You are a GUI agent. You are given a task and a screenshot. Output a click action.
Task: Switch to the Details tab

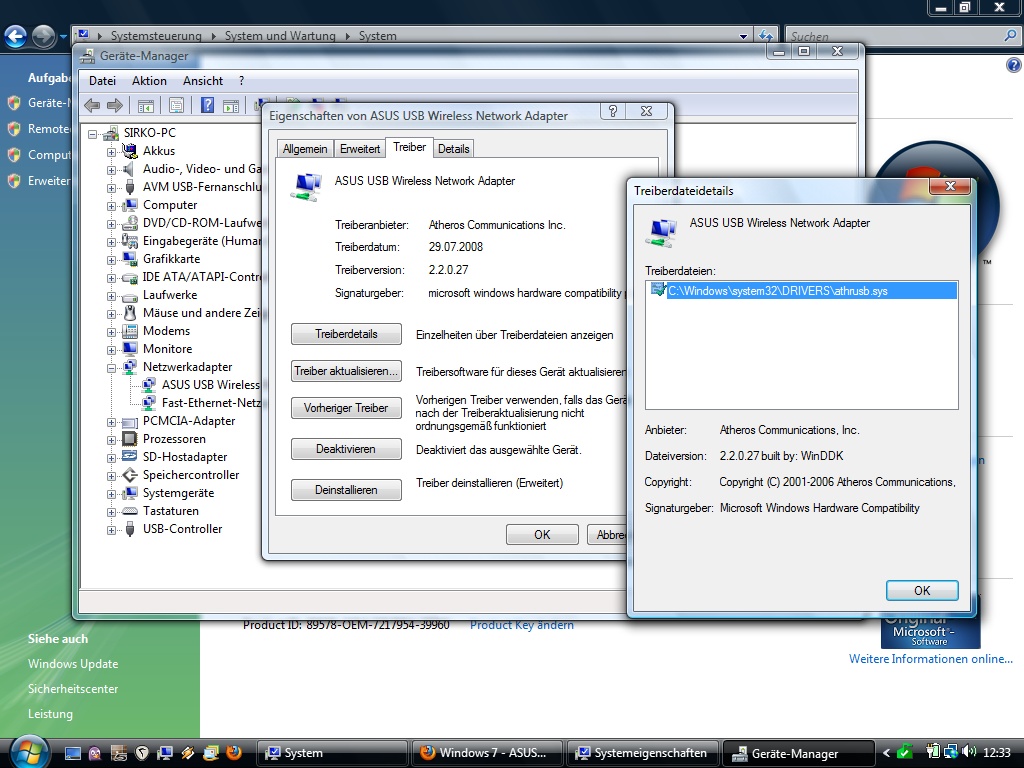click(453, 149)
